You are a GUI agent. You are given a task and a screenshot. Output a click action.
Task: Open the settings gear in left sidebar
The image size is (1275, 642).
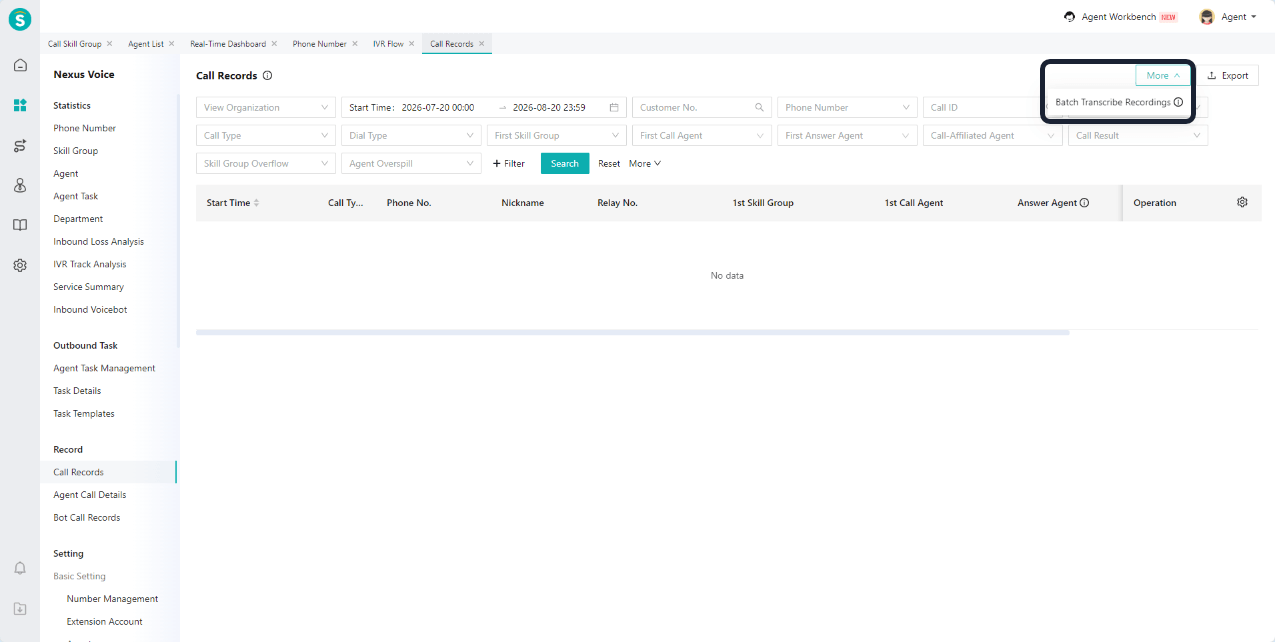pos(20,265)
